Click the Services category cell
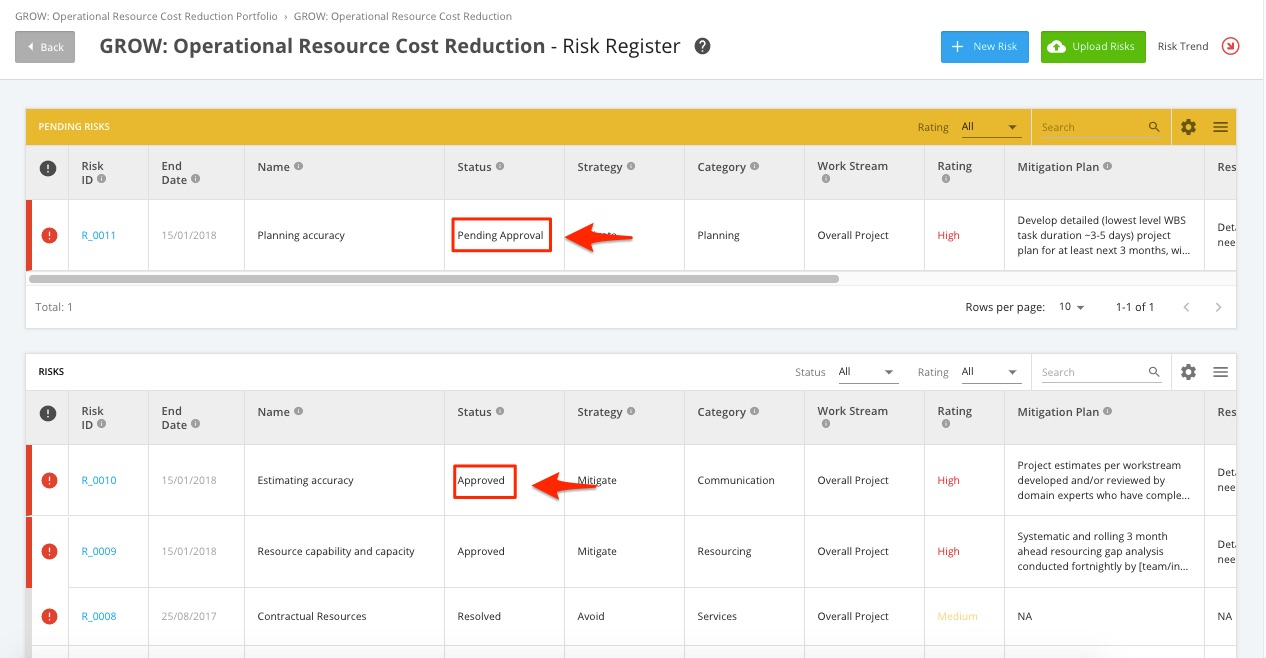Image resolution: width=1266 pixels, height=658 pixels. pyautogui.click(x=745, y=617)
